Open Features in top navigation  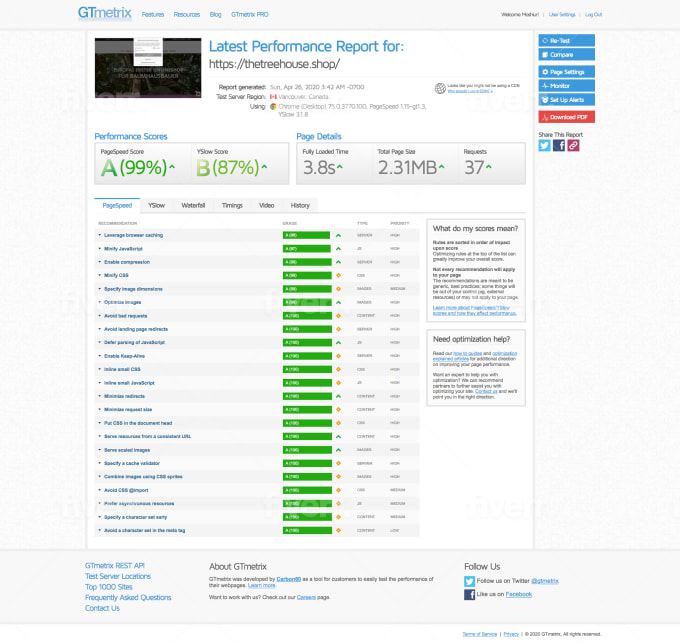153,15
